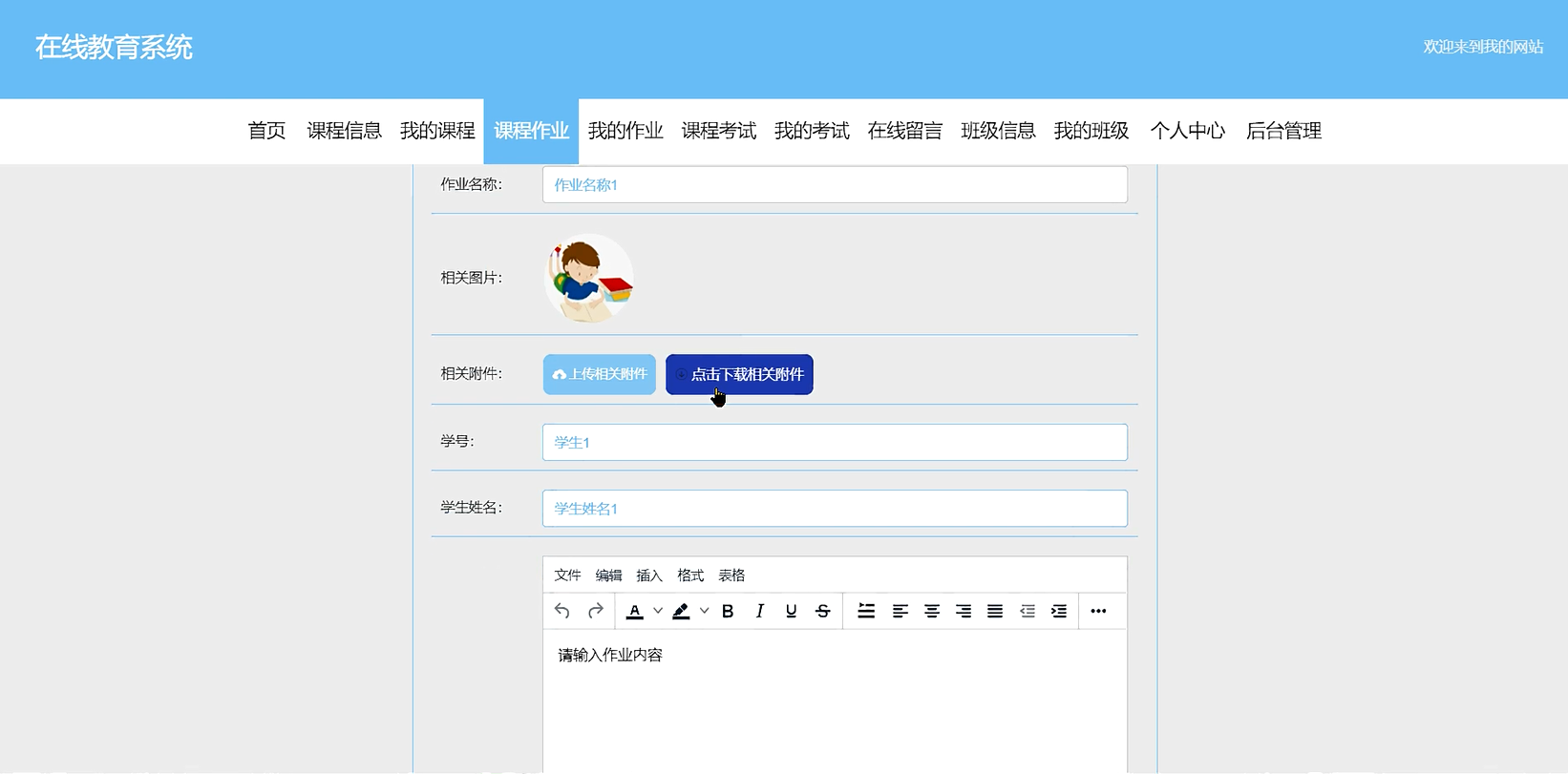The width and height of the screenshot is (1568, 774).
Task: Open the 我的作业 tab
Action: [625, 131]
